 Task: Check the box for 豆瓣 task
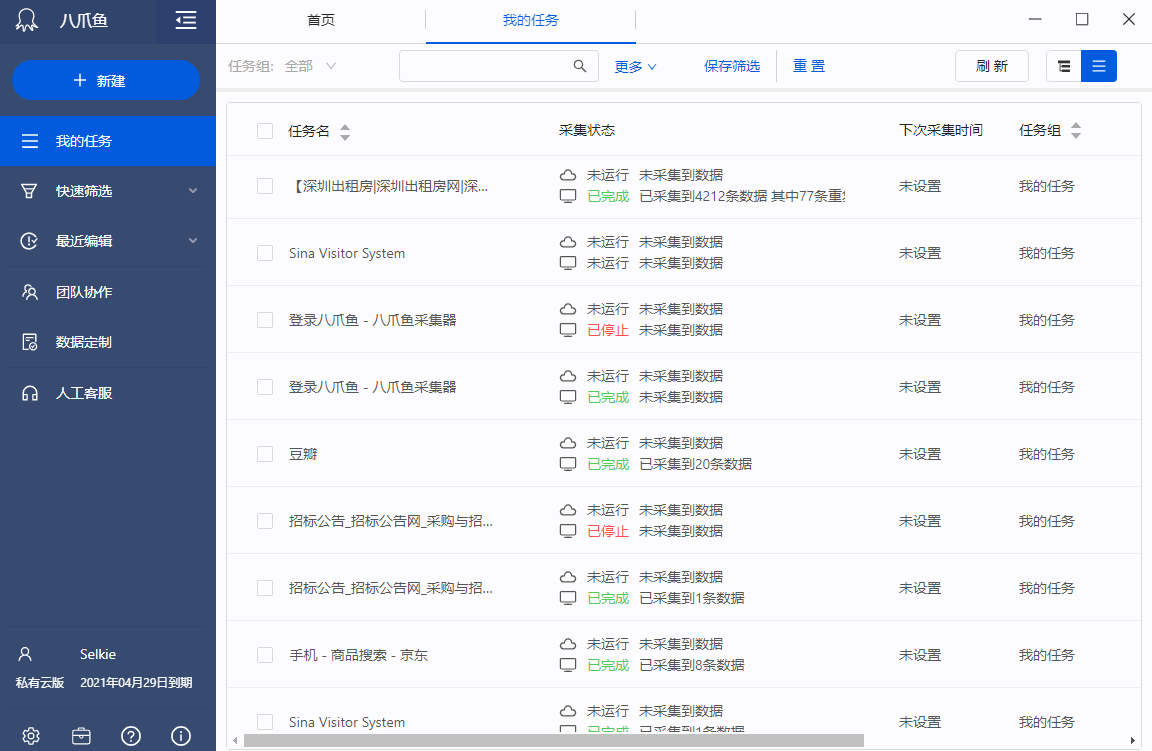265,454
